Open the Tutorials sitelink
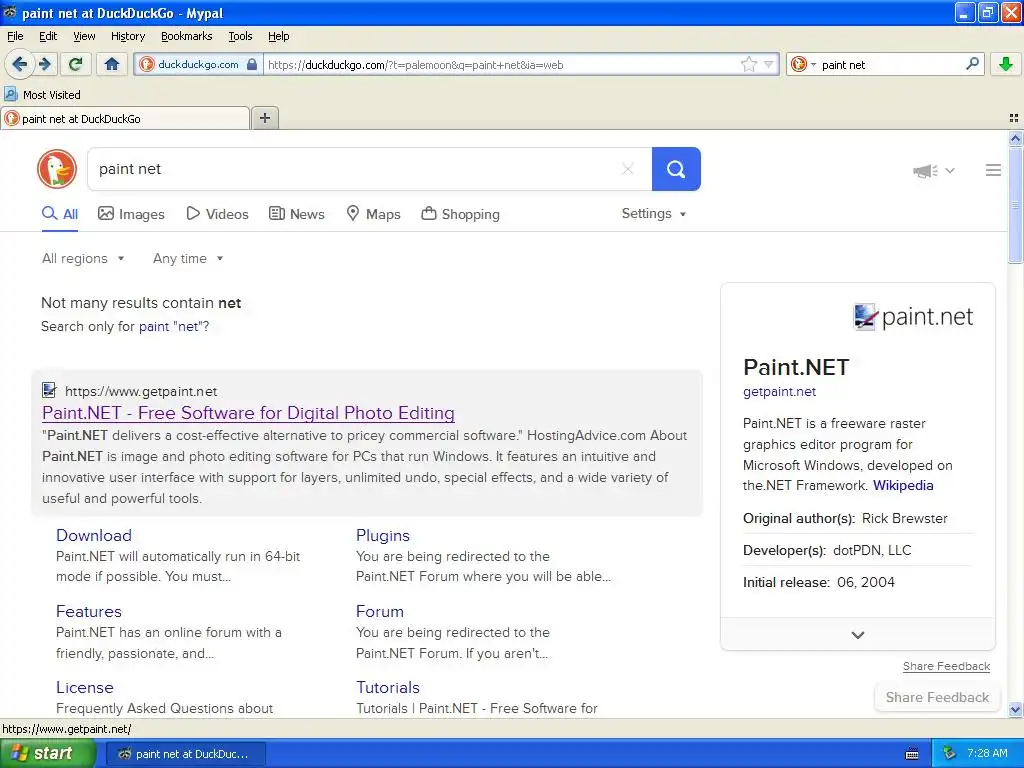Image resolution: width=1024 pixels, height=768 pixels. pos(387,687)
